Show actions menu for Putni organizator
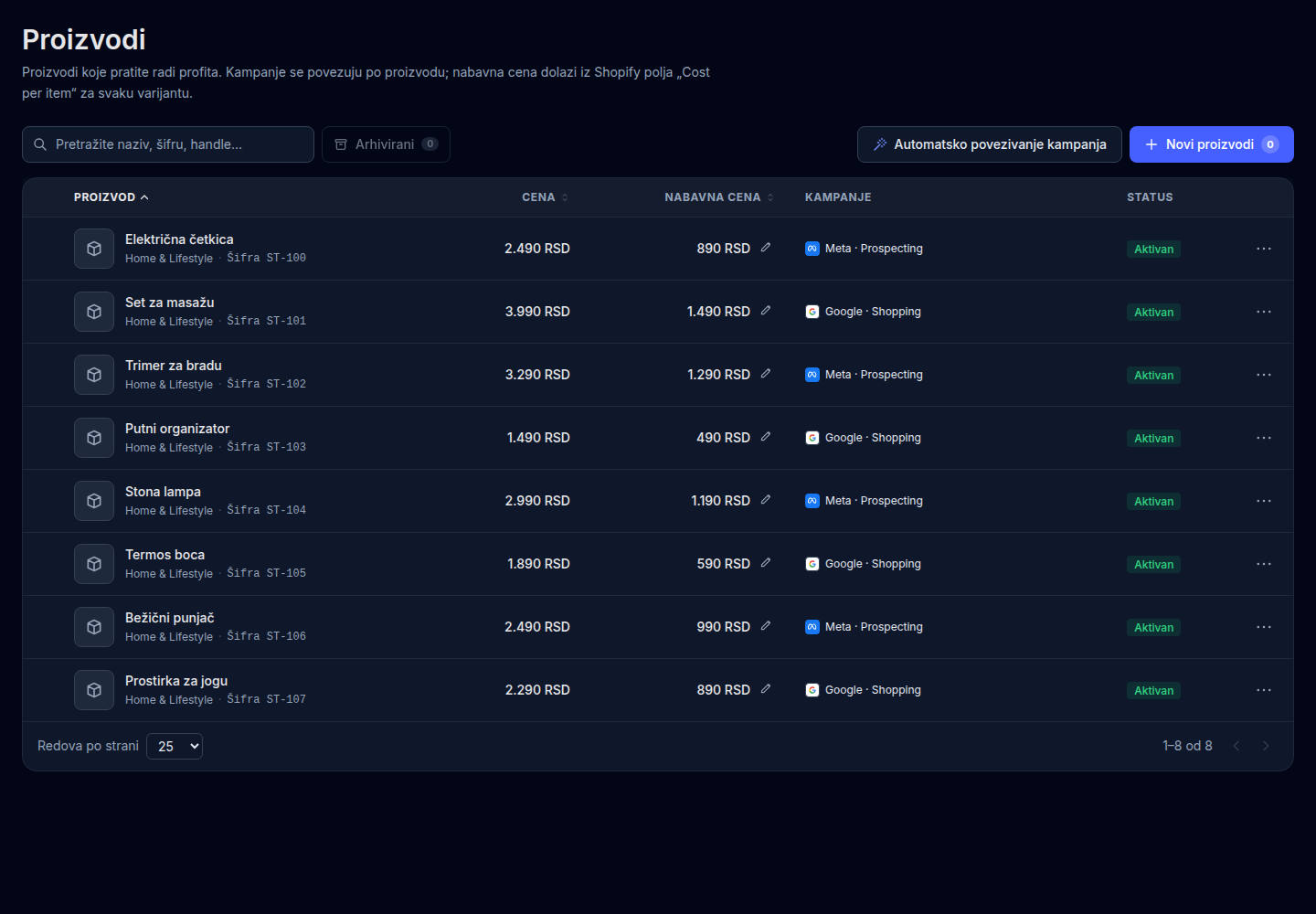 (1264, 438)
